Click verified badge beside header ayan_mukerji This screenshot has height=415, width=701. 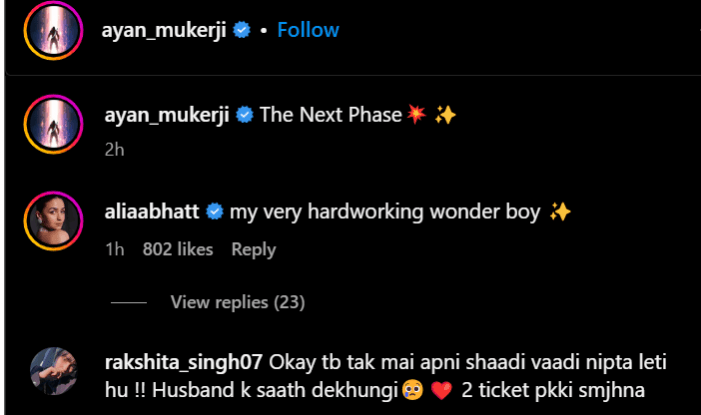point(241,31)
